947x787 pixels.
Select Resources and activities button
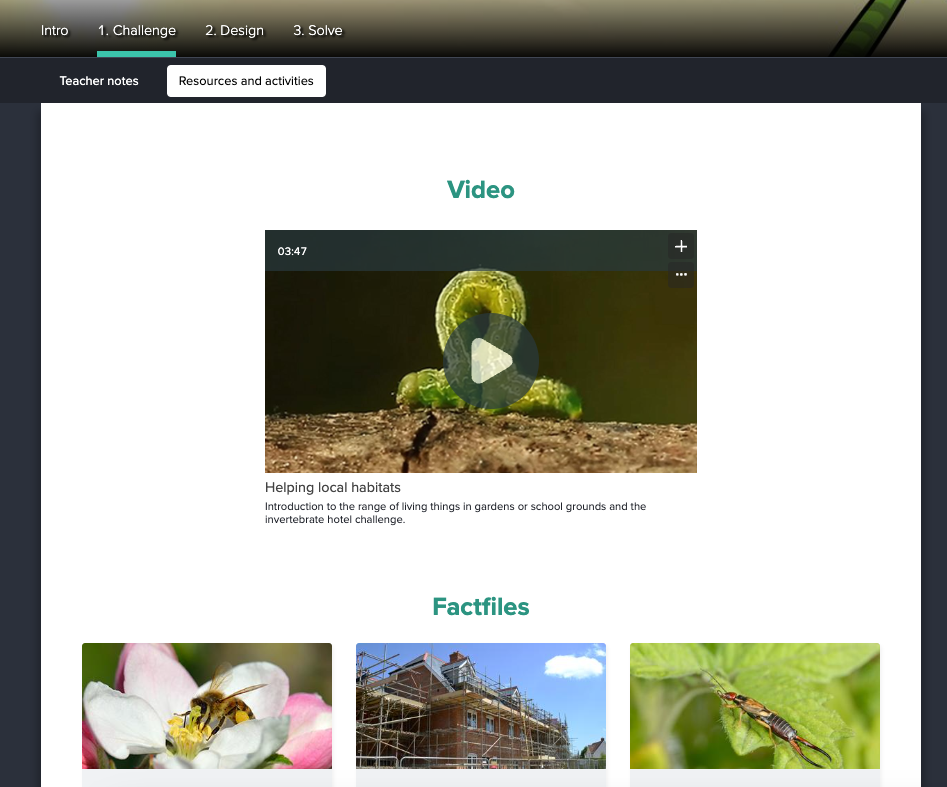246,81
